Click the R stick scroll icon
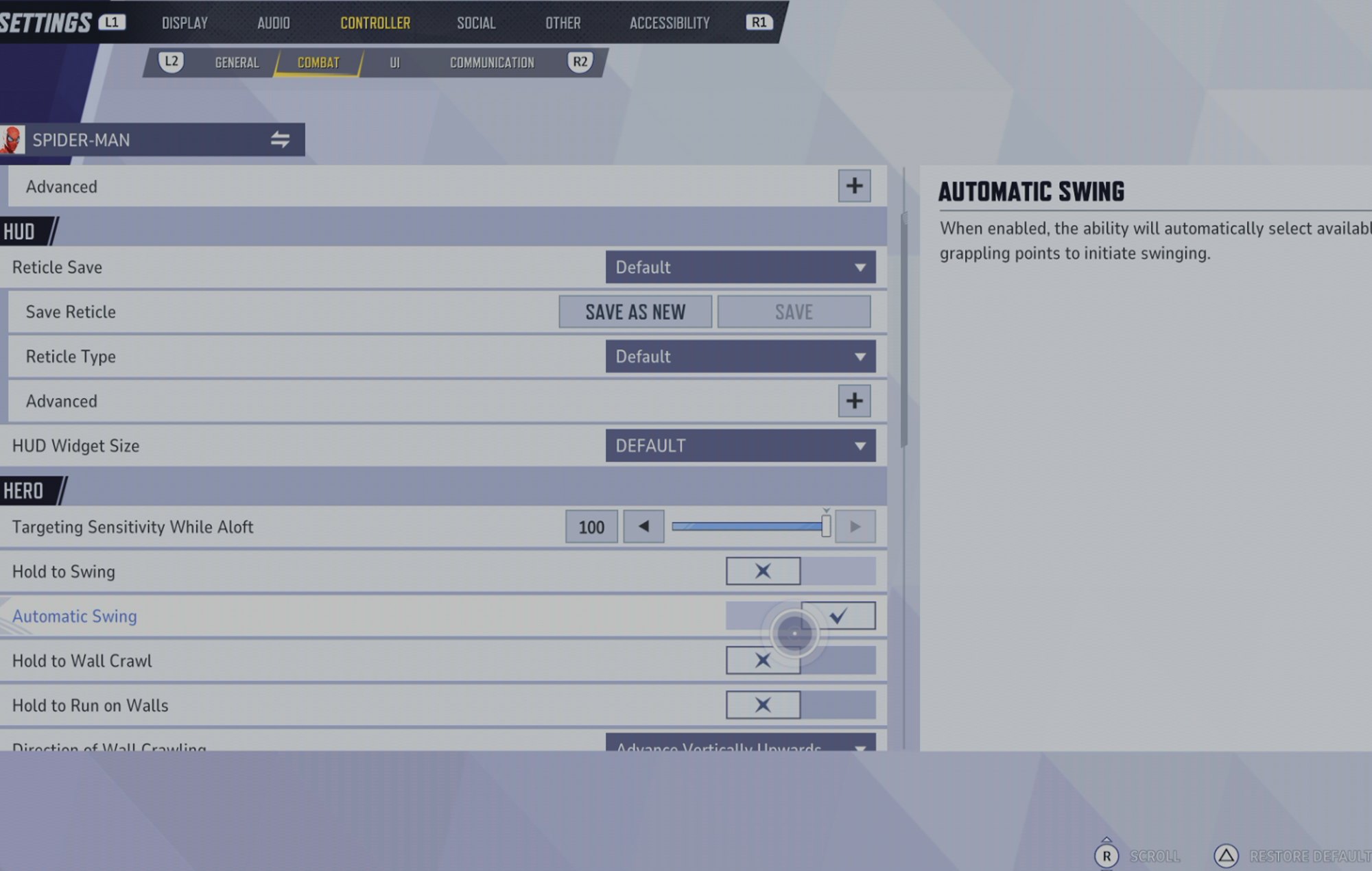 point(1107,855)
